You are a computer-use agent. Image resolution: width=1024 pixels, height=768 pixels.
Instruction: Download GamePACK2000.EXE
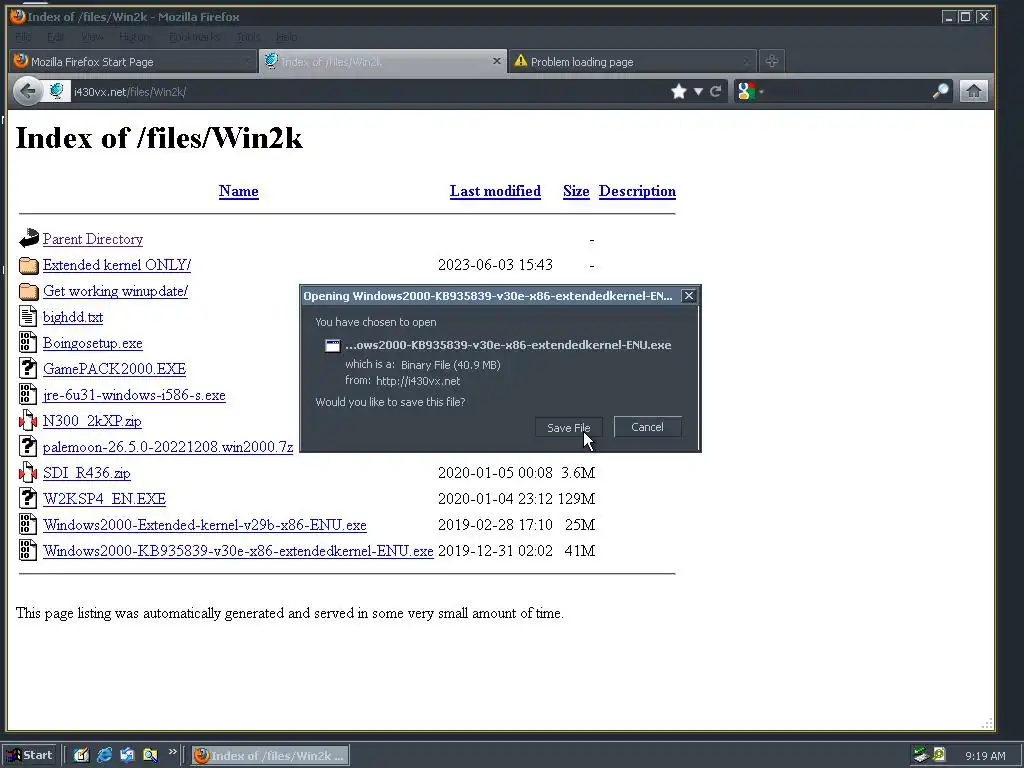point(114,369)
